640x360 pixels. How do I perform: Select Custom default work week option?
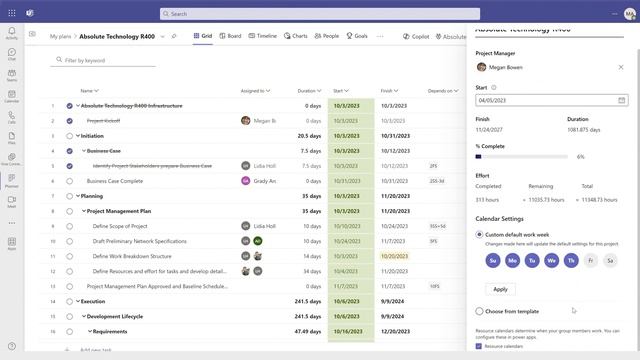[479, 235]
